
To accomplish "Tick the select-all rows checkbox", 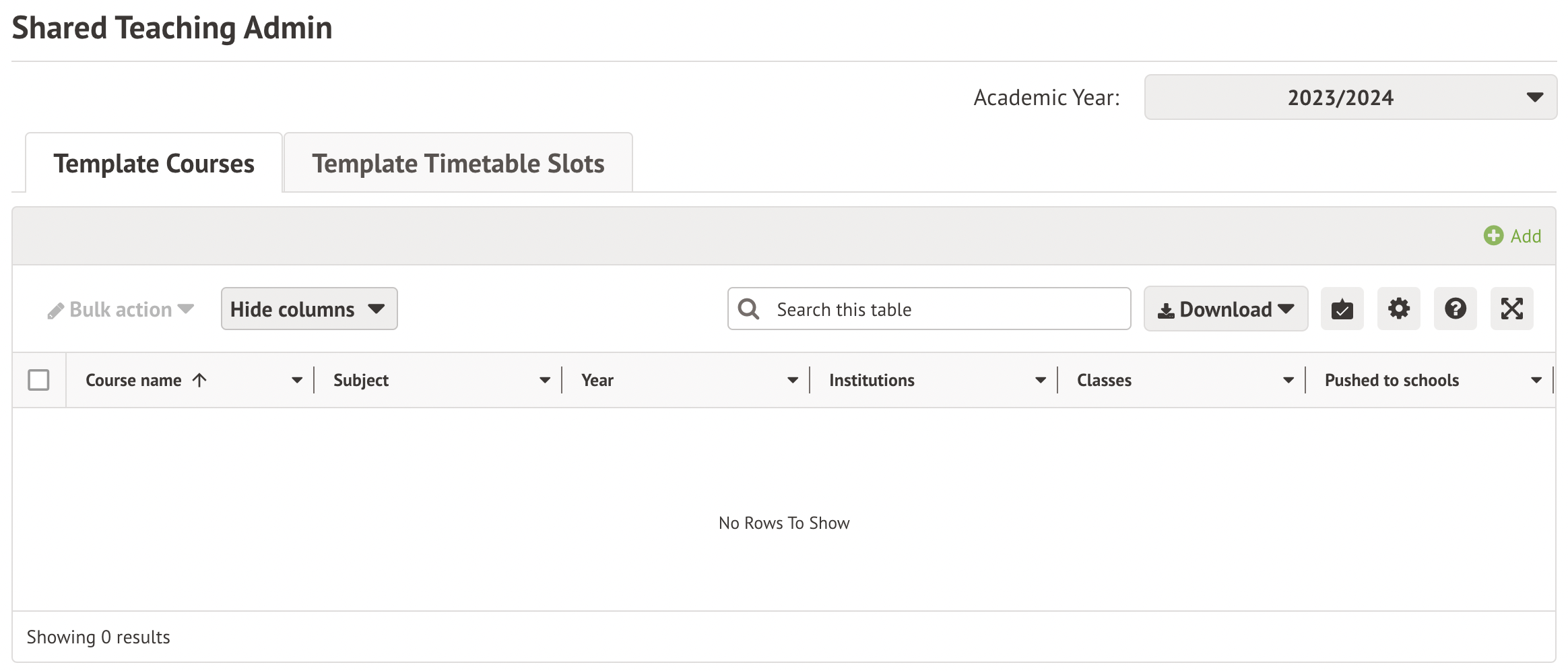I will tap(39, 380).
